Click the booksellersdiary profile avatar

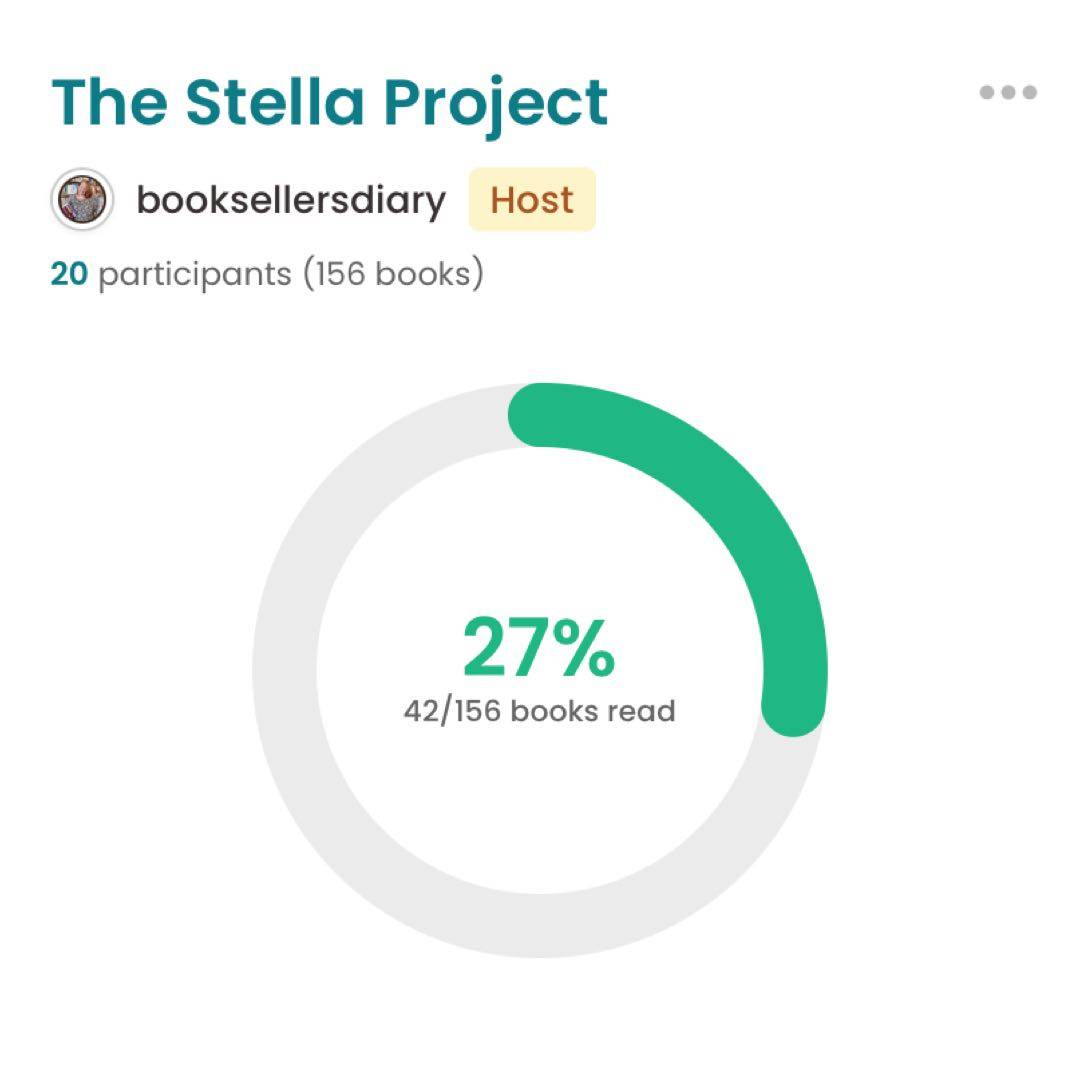click(x=81, y=200)
